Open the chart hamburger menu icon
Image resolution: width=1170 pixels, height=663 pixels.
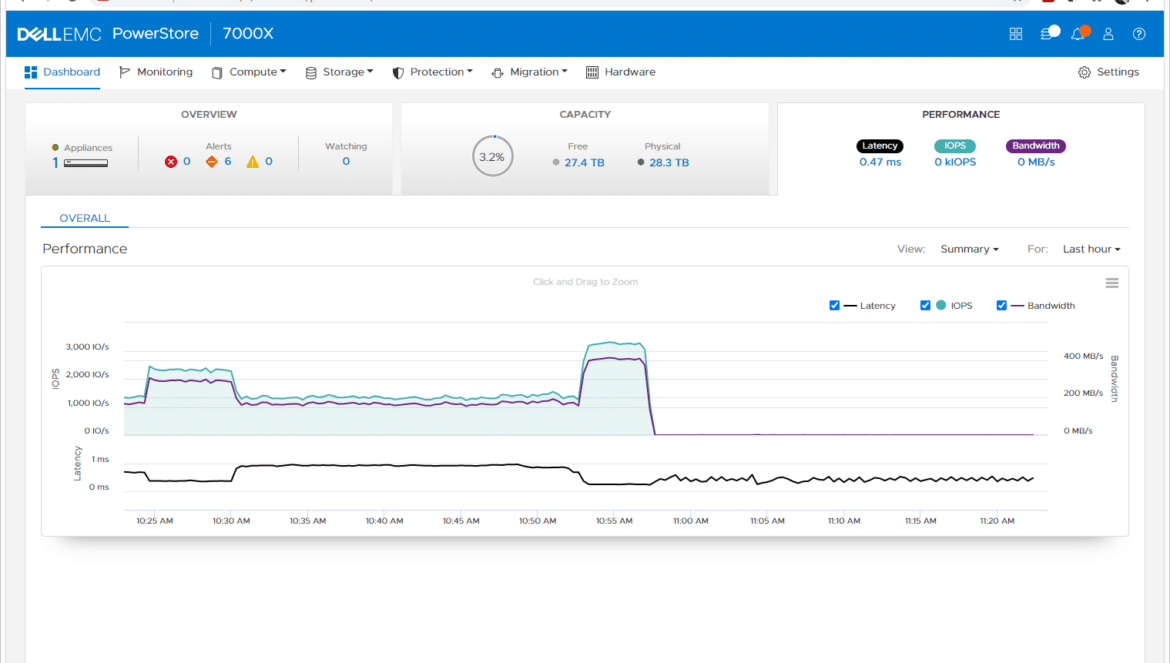coord(1112,283)
